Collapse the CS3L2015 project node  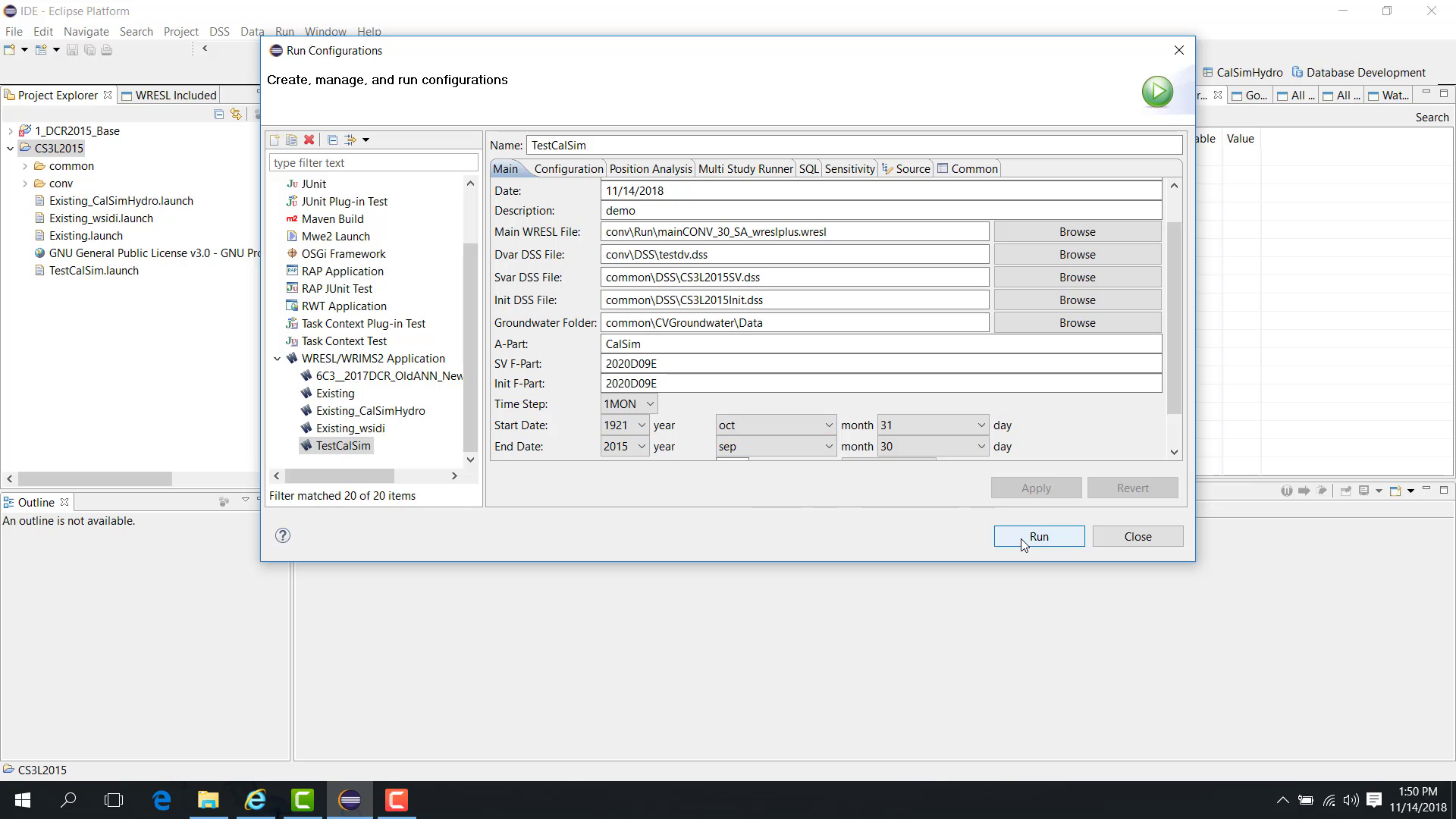(11, 149)
